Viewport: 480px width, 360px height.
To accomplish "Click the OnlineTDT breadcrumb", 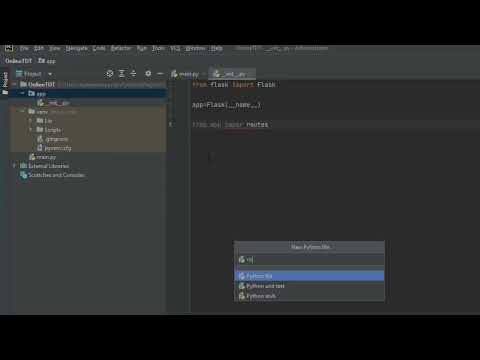I will point(19,61).
